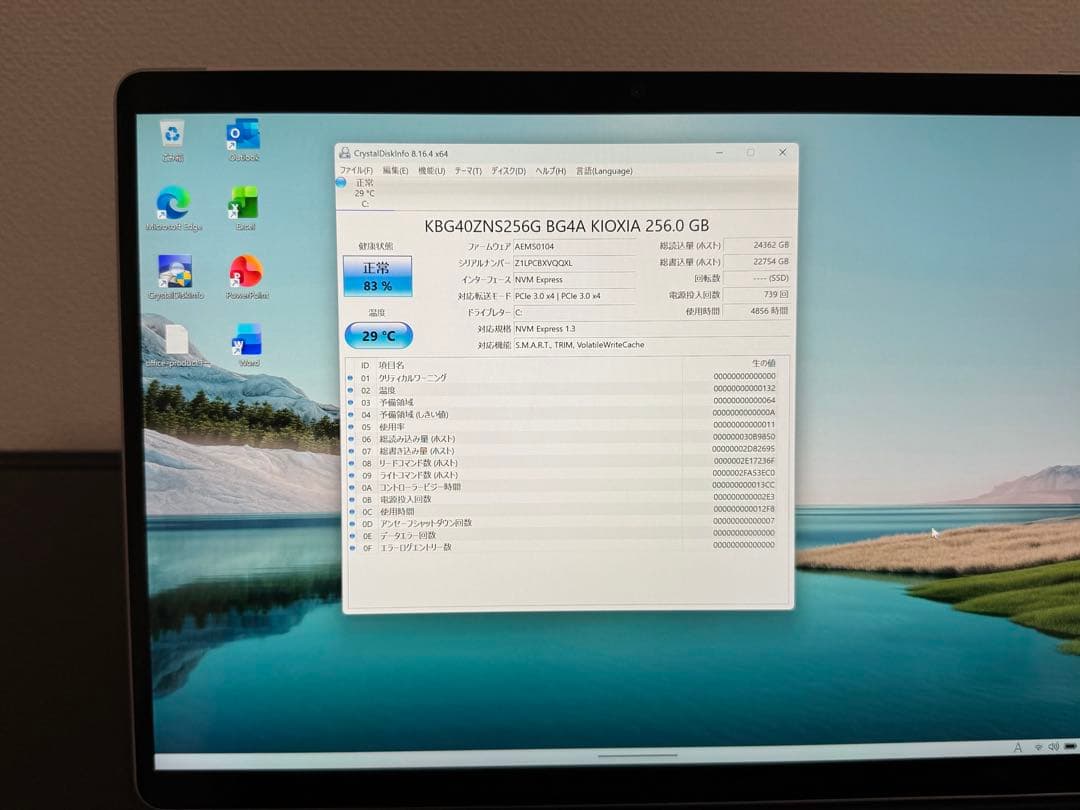This screenshot has height=810, width=1080.
Task: Click the 29 °C temperature button
Action: (x=379, y=335)
